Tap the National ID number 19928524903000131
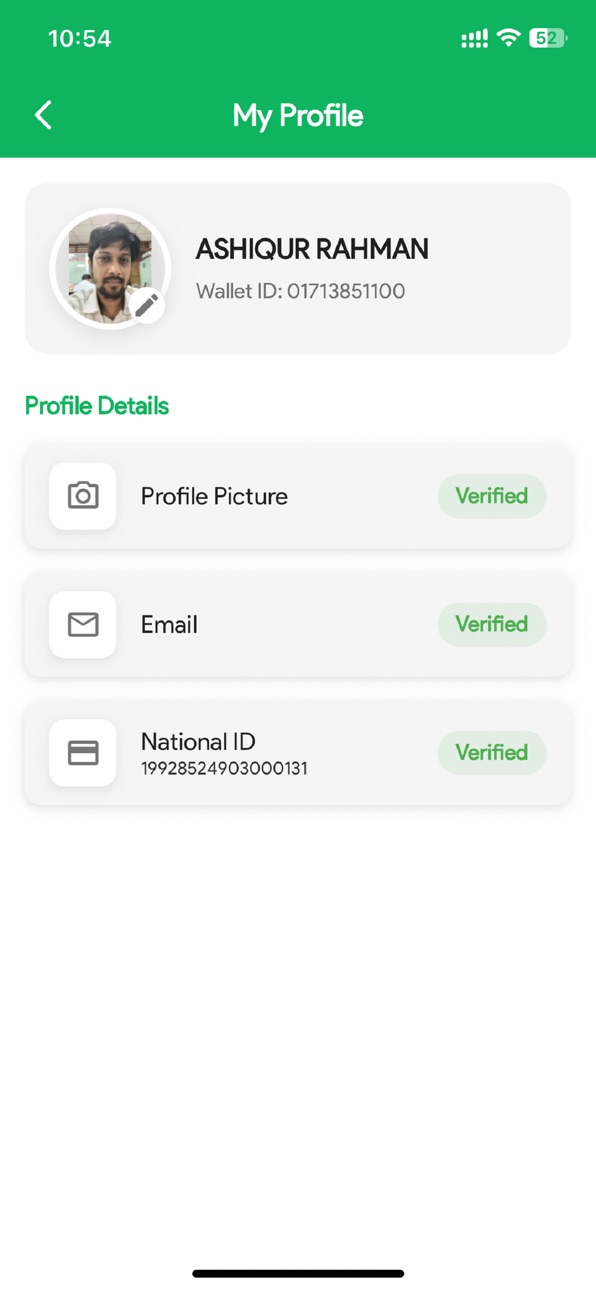The image size is (596, 1290). 224,769
